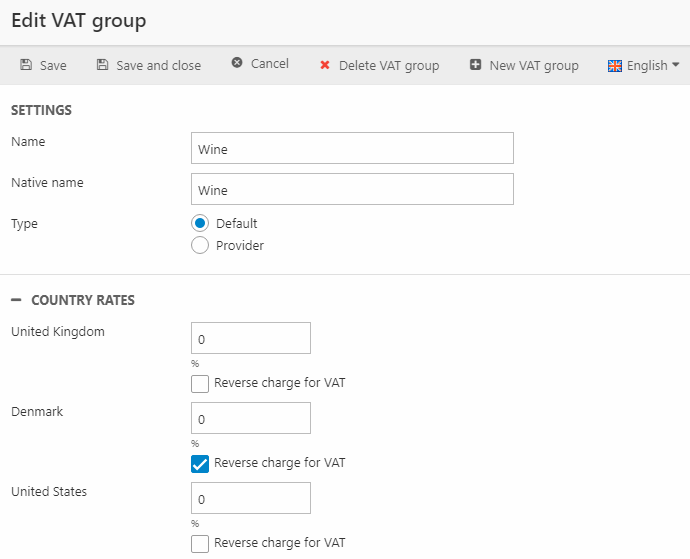This screenshot has width=690, height=559.
Task: Click the Save floppy disk icon
Action: tap(26, 65)
